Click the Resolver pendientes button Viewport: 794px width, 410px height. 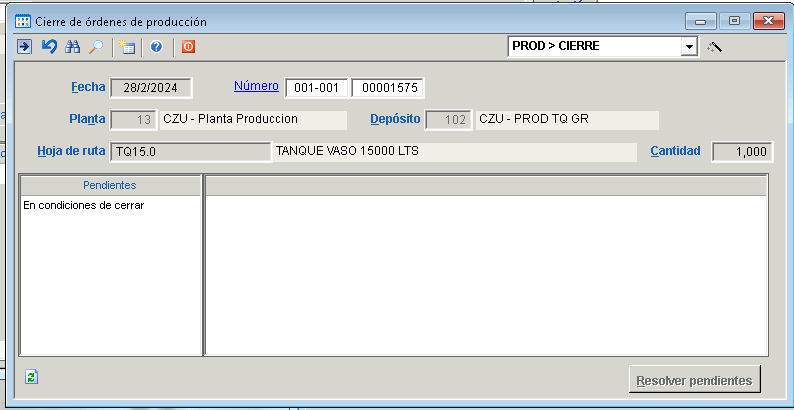[x=695, y=381]
